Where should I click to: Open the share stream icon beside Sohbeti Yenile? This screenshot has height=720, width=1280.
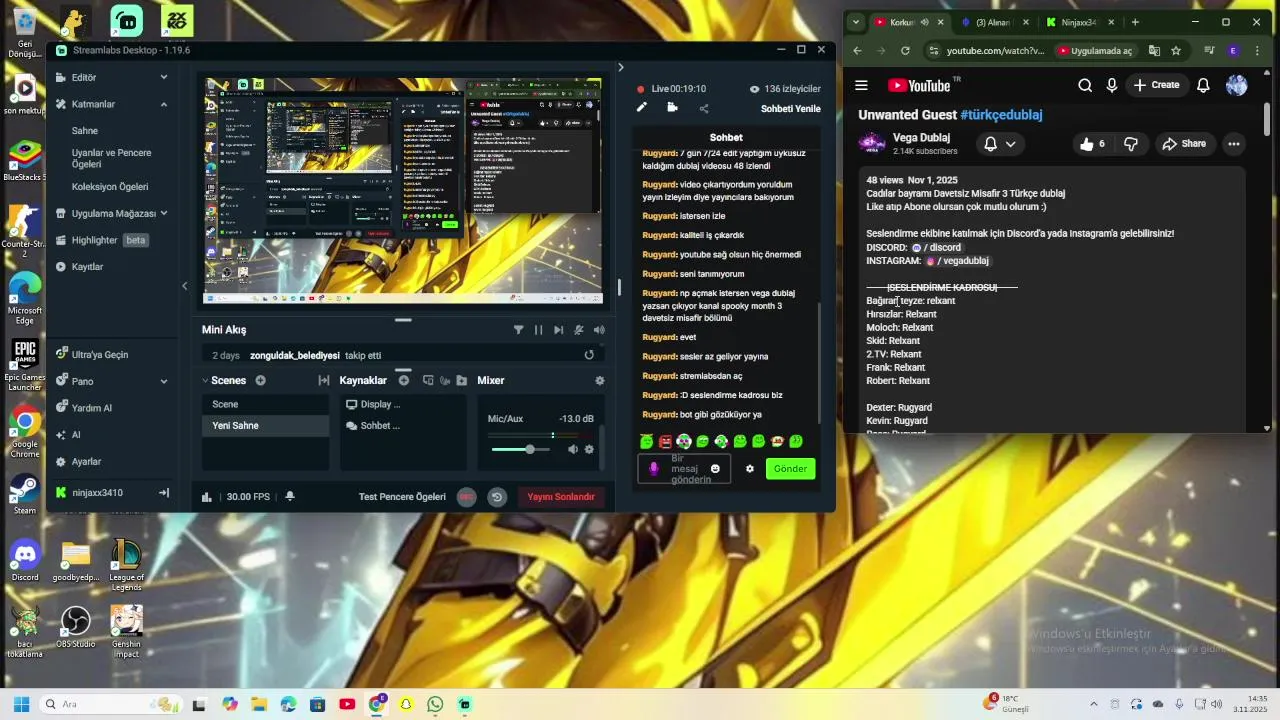(x=704, y=108)
